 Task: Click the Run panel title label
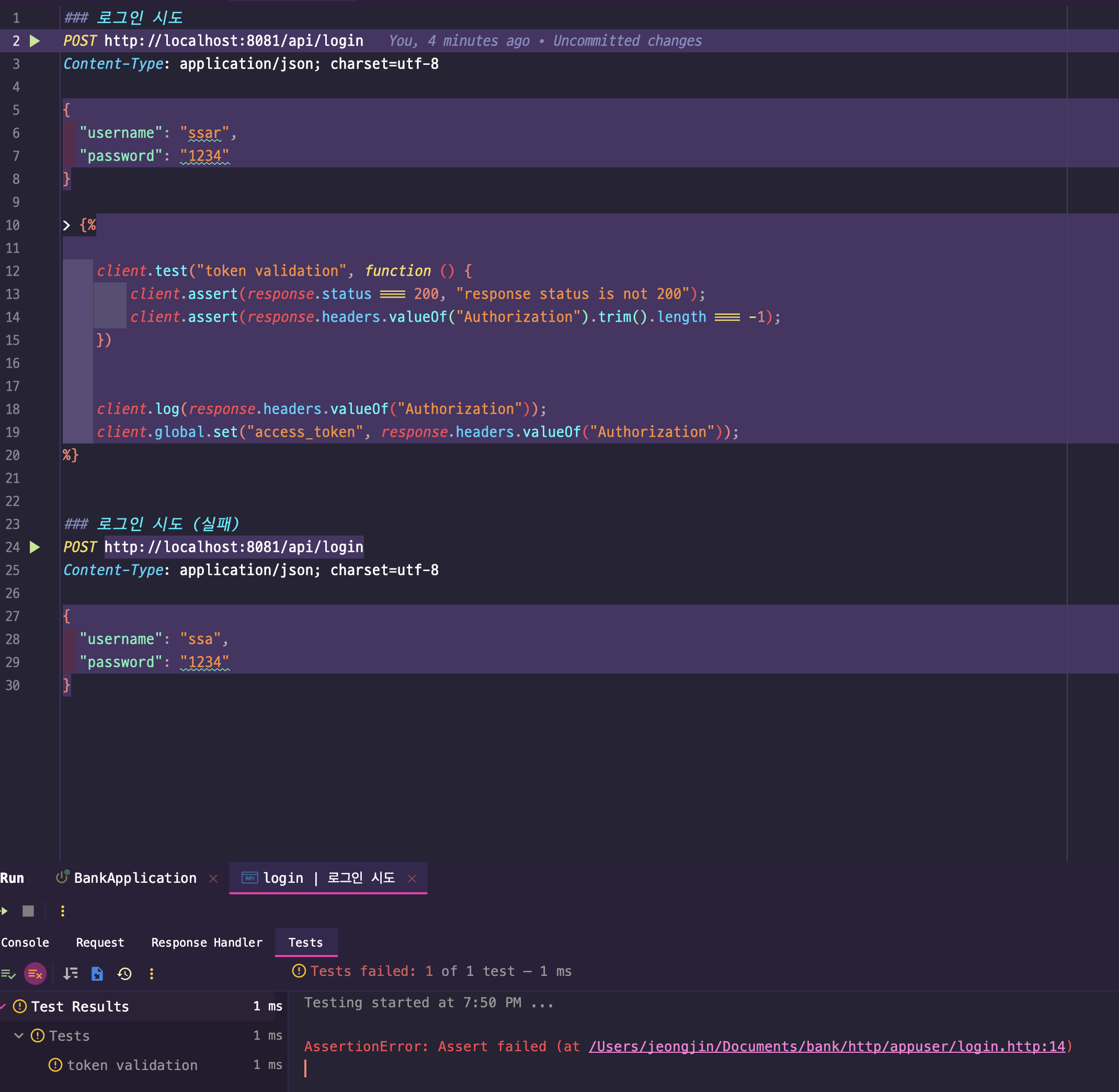12,878
